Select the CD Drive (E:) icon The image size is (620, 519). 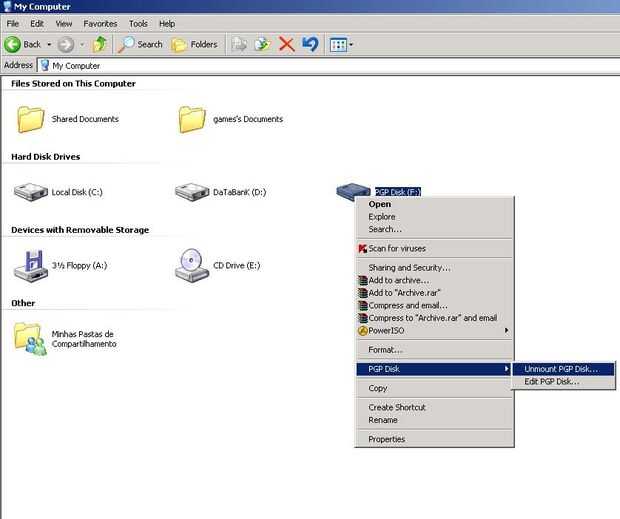click(x=192, y=266)
